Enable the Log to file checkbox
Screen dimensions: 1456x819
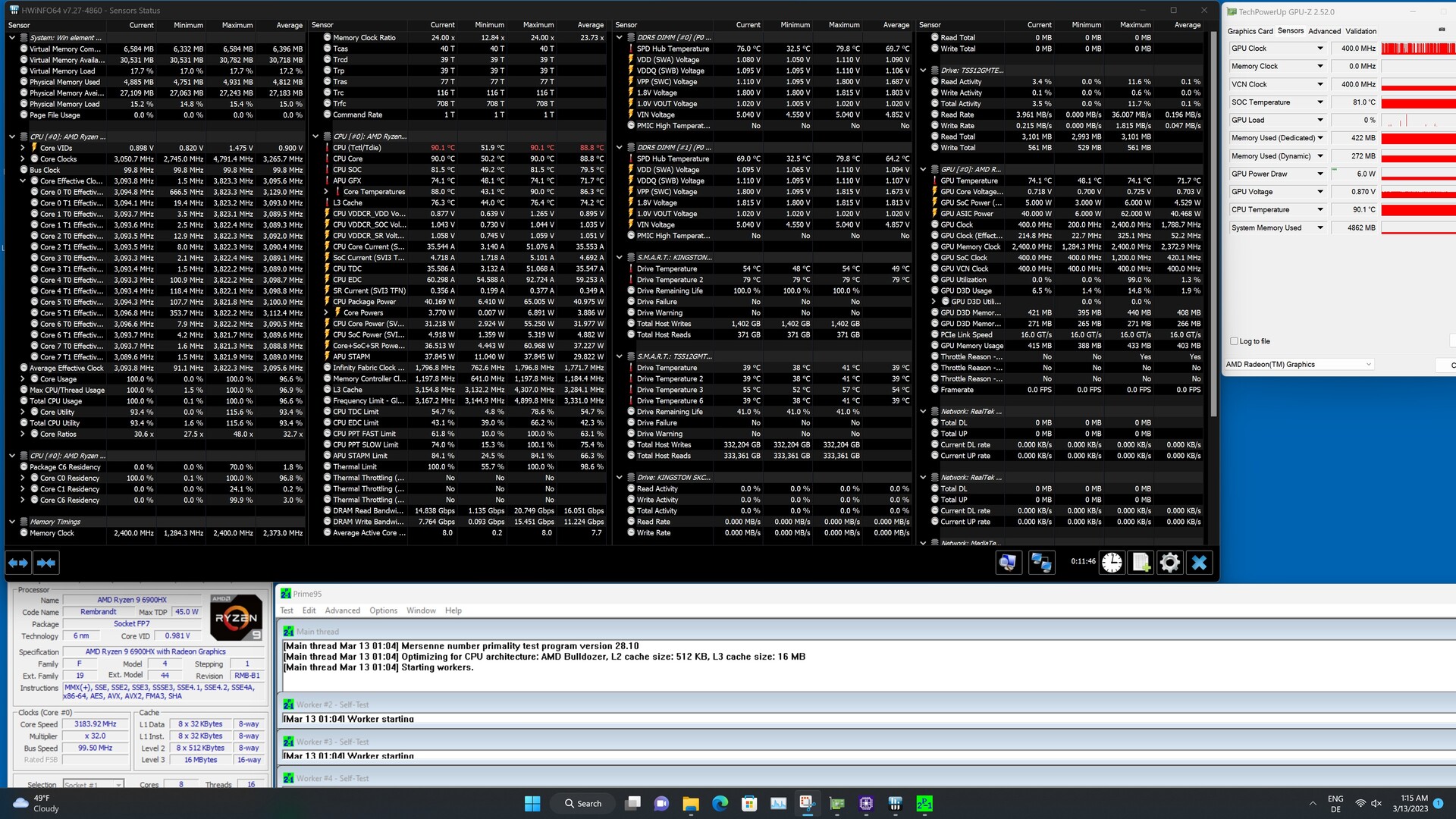point(1235,341)
